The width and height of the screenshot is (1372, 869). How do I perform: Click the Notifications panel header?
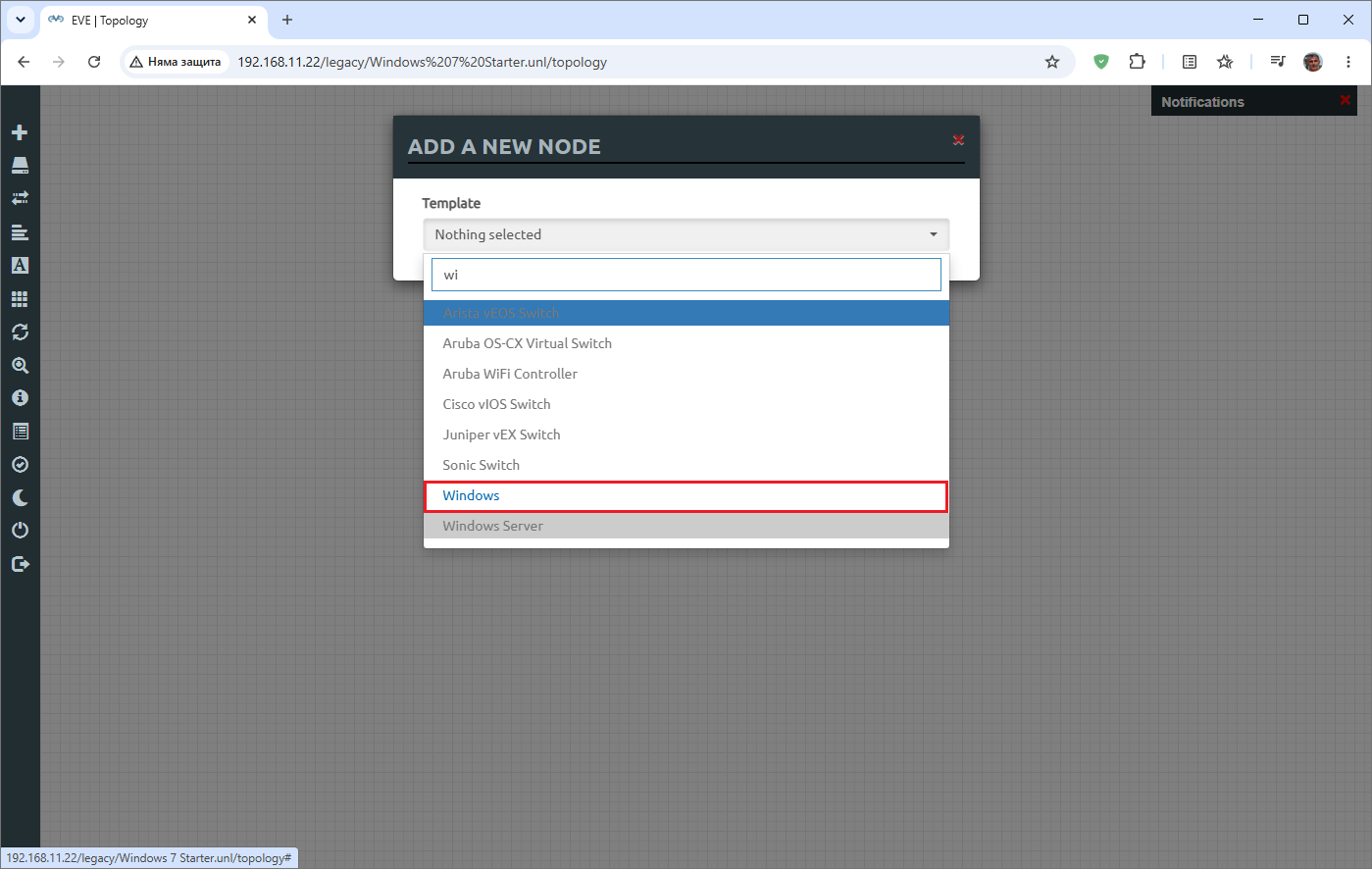[1252, 101]
